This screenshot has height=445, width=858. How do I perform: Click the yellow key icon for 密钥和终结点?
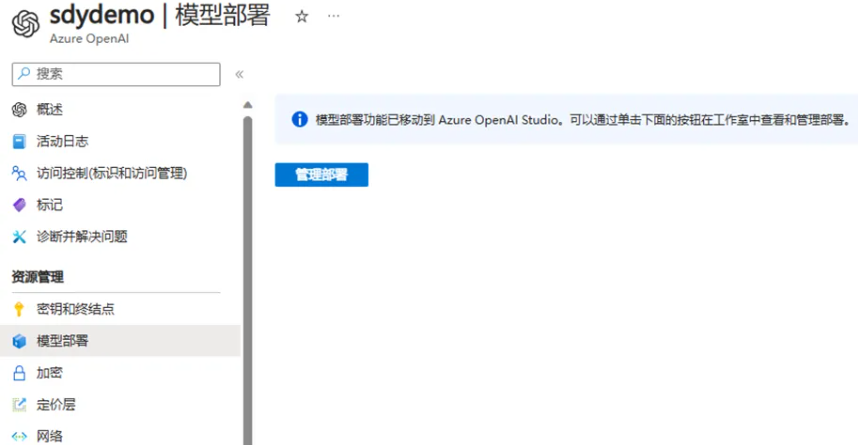[19, 309]
